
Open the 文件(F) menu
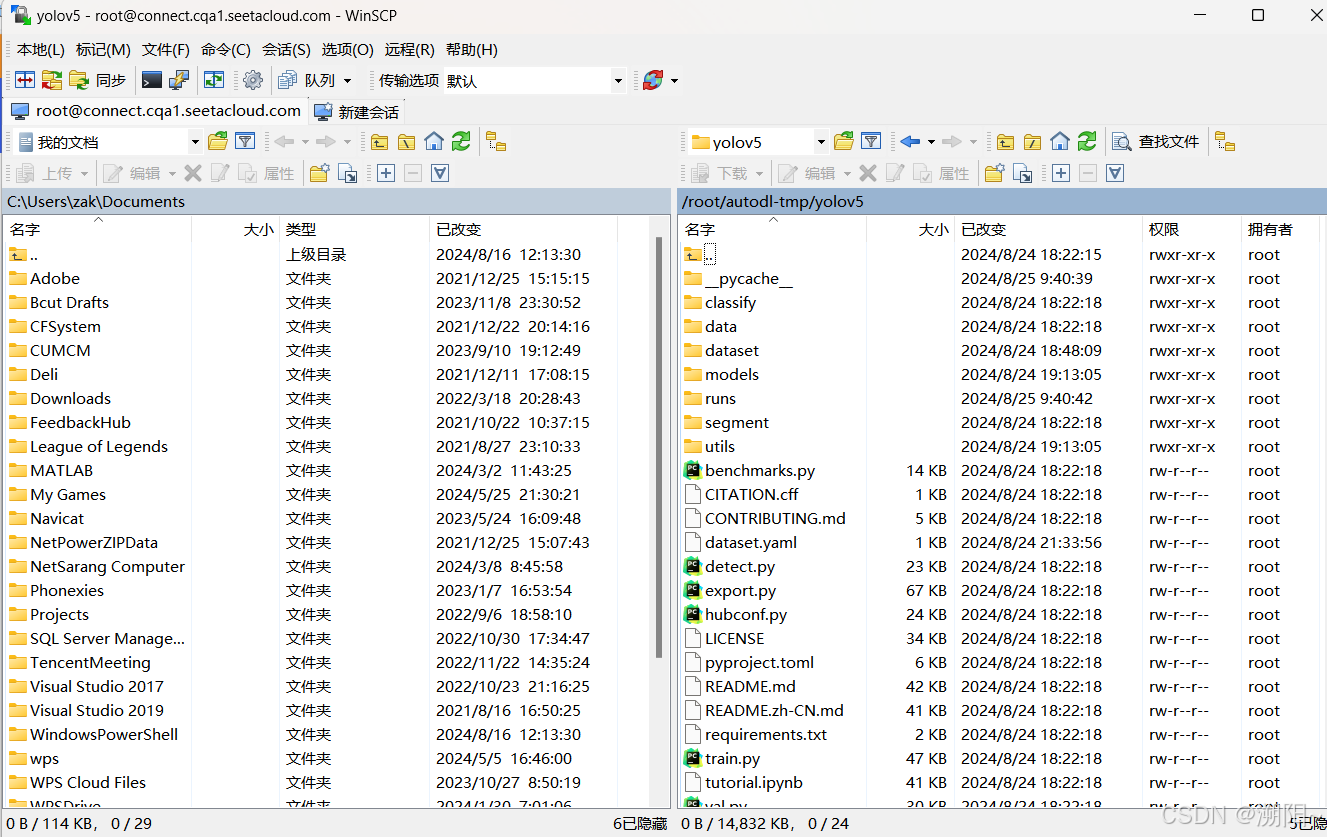tap(166, 49)
